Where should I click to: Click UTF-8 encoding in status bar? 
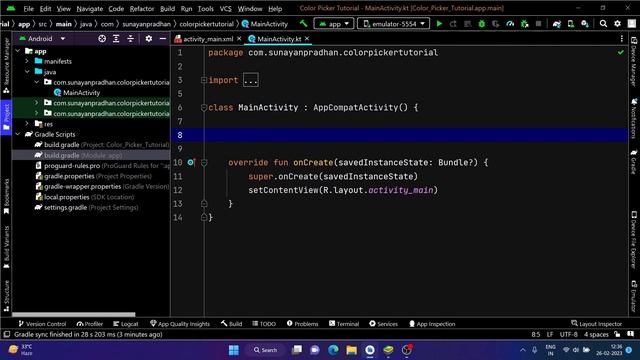click(568, 334)
